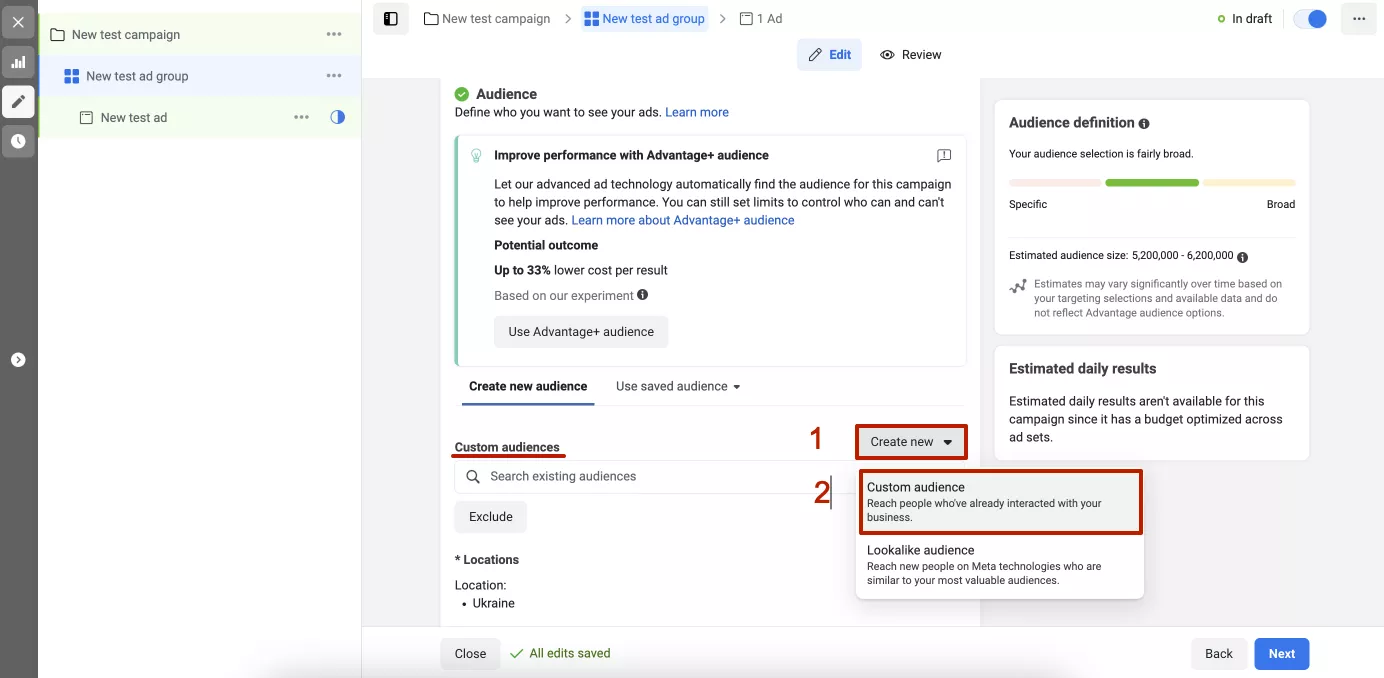Click Use Advantage+ audience button
This screenshot has height=678, width=1384.
581,332
